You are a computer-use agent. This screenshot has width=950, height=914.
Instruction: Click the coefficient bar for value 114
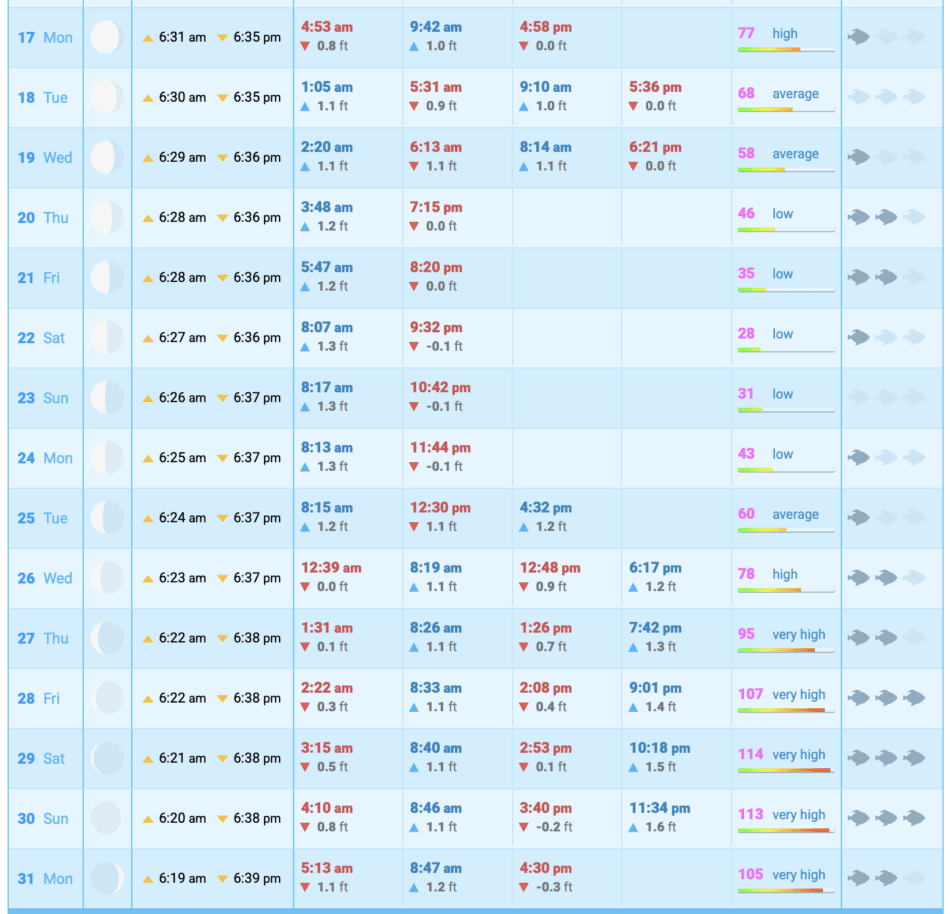pos(785,770)
